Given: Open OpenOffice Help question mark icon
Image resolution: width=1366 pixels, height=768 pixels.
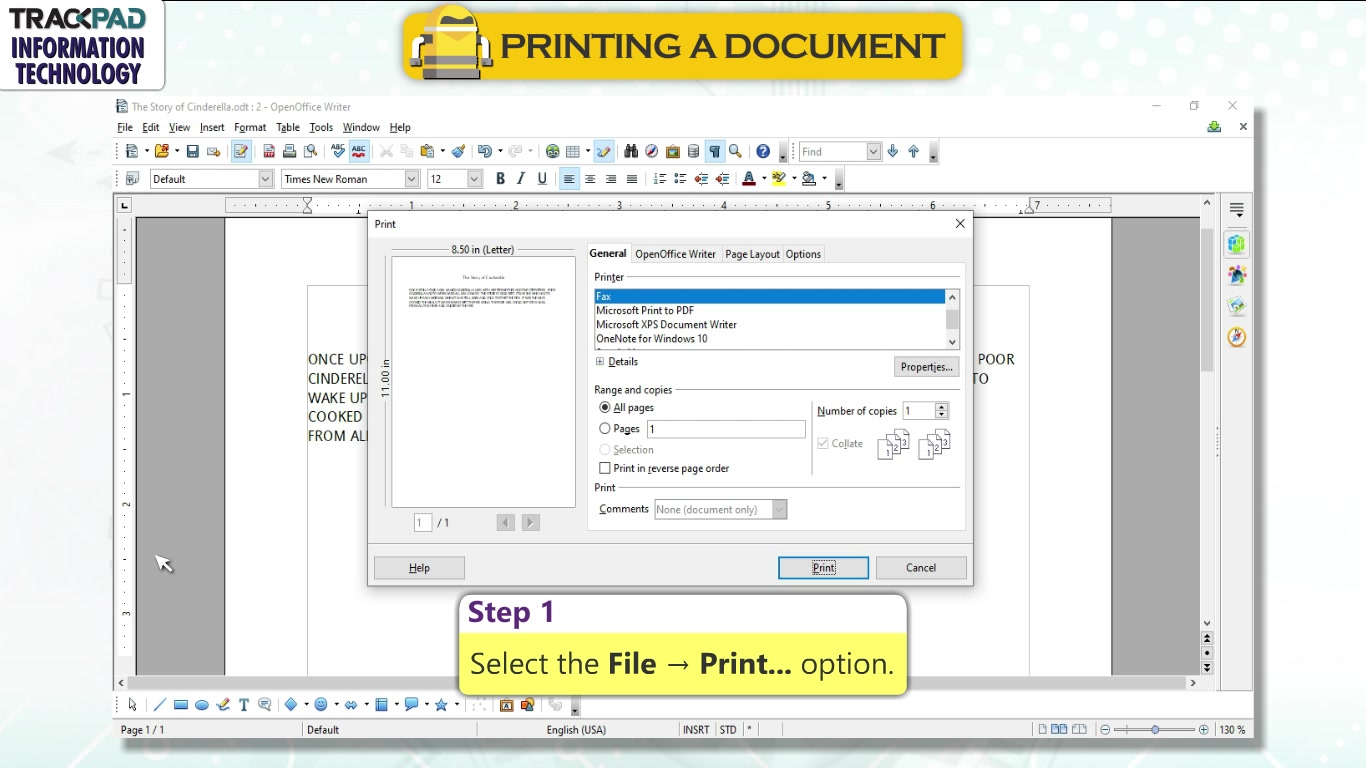Looking at the screenshot, I should [x=763, y=152].
